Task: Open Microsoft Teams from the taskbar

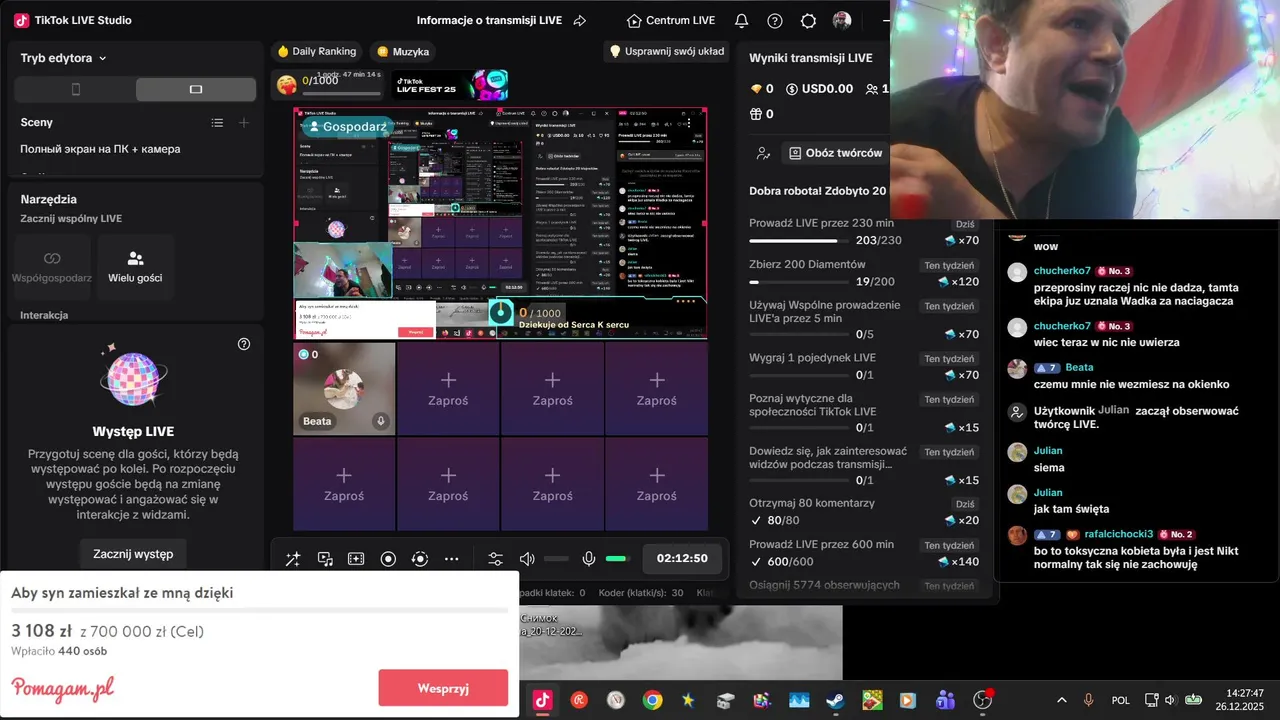Action: tap(945, 700)
